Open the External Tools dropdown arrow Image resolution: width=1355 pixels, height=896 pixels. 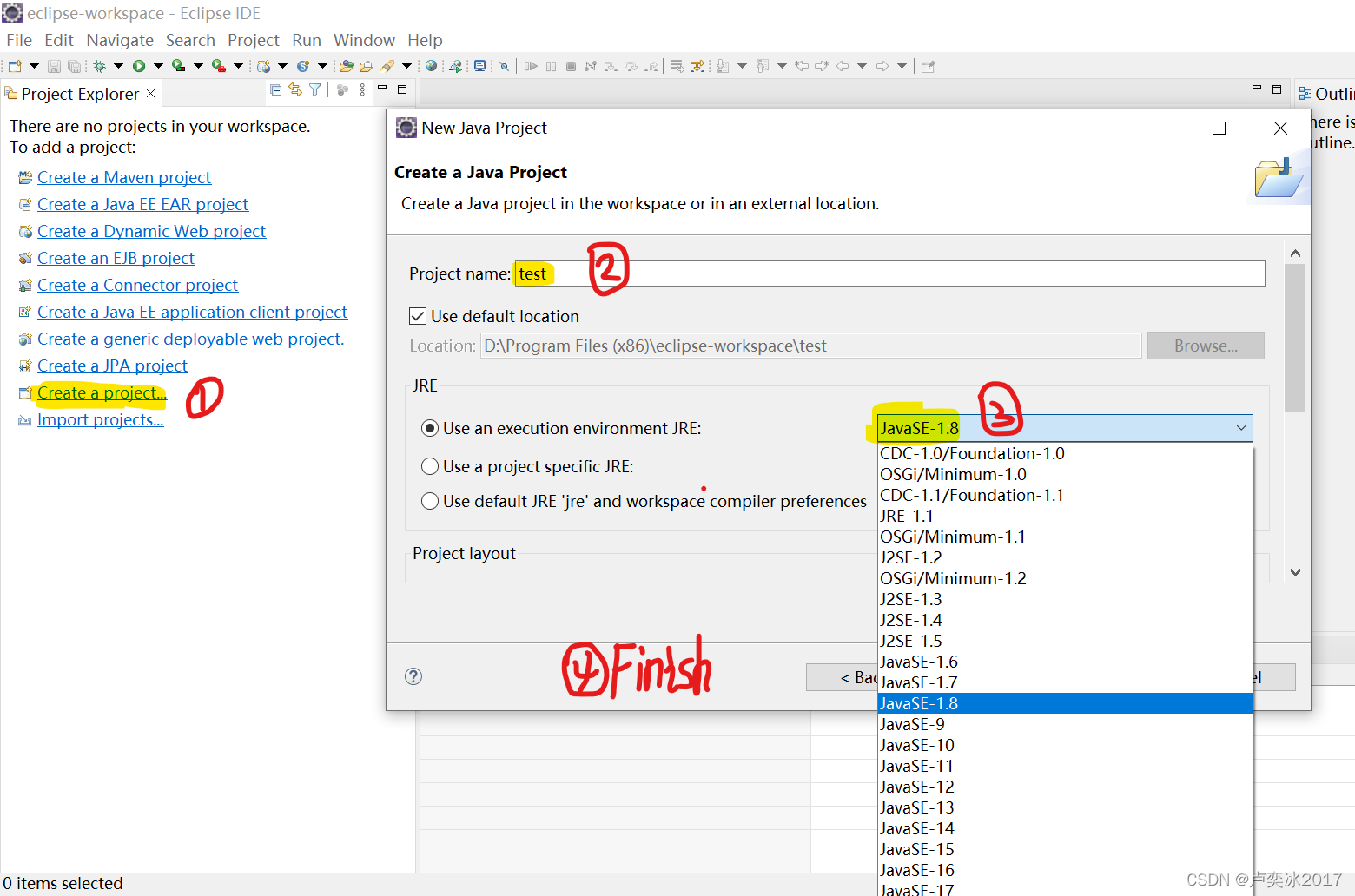pos(238,66)
